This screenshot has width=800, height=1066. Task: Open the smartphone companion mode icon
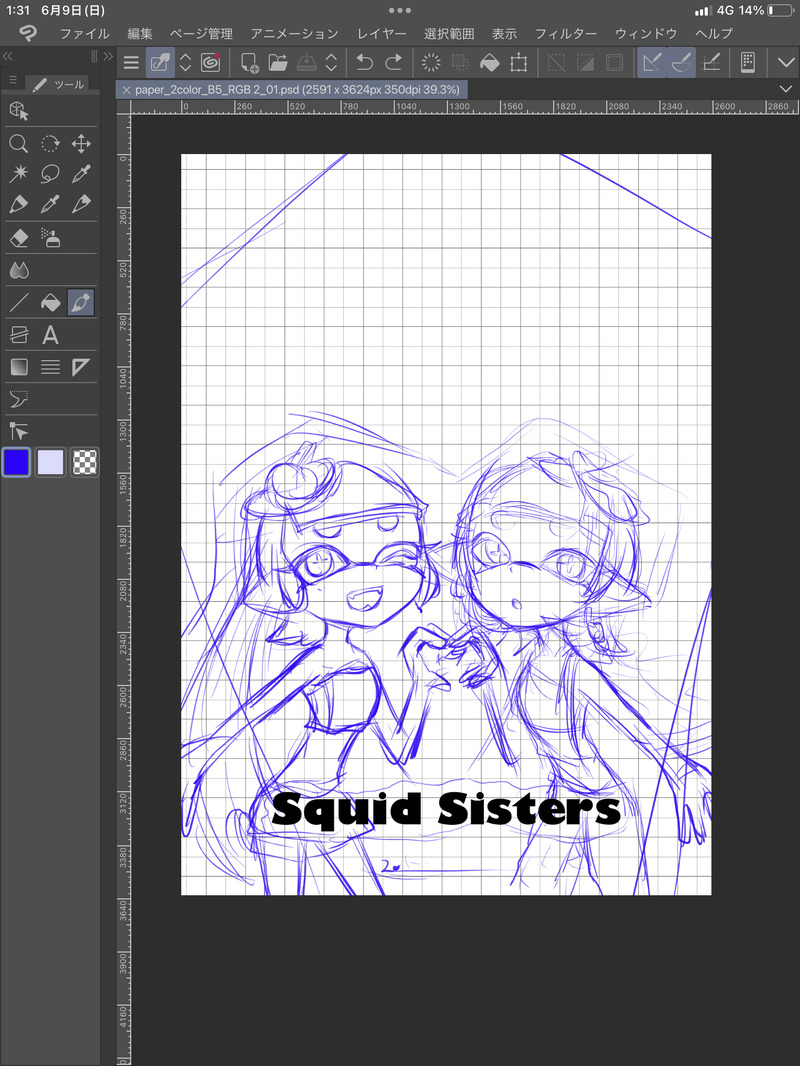[748, 63]
